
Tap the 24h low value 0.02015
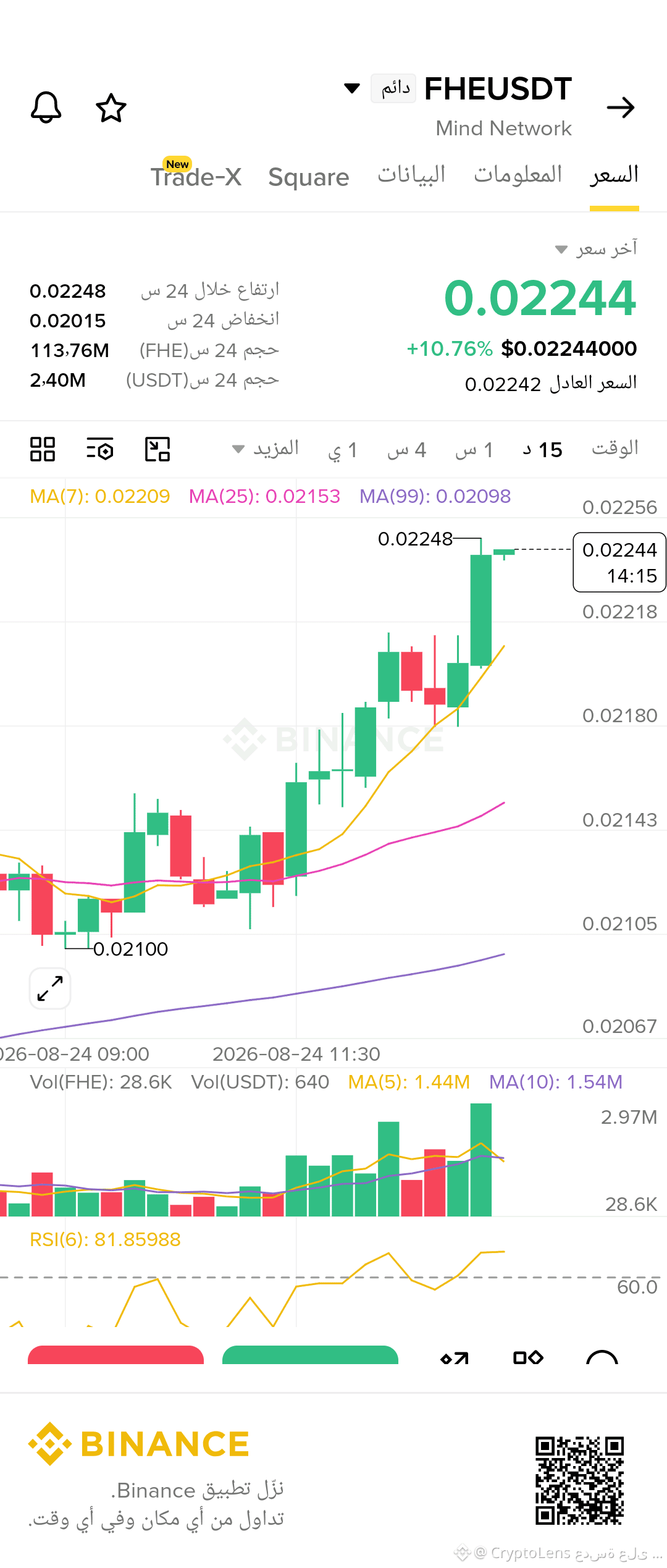coord(68,321)
